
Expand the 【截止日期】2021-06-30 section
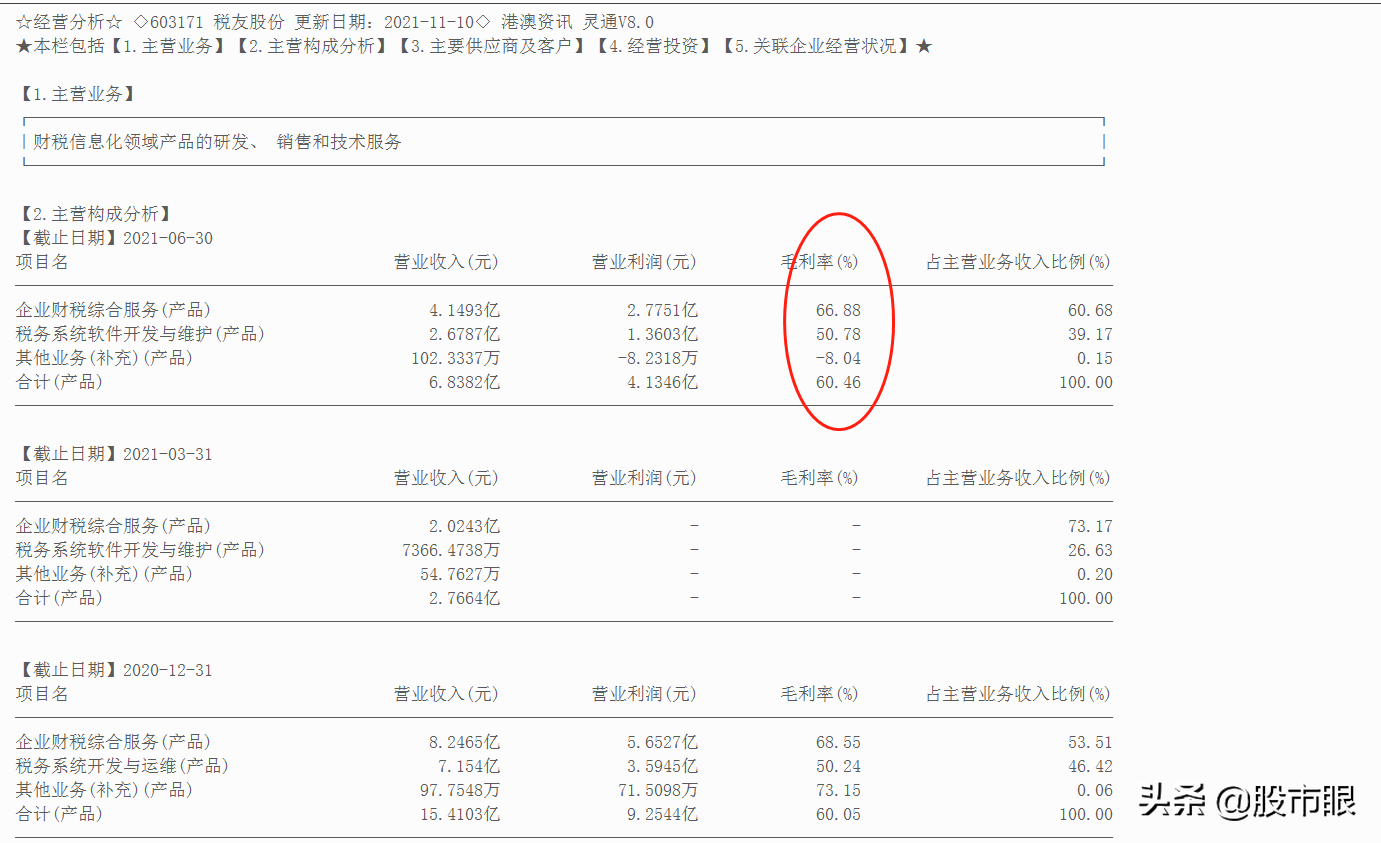click(x=118, y=237)
